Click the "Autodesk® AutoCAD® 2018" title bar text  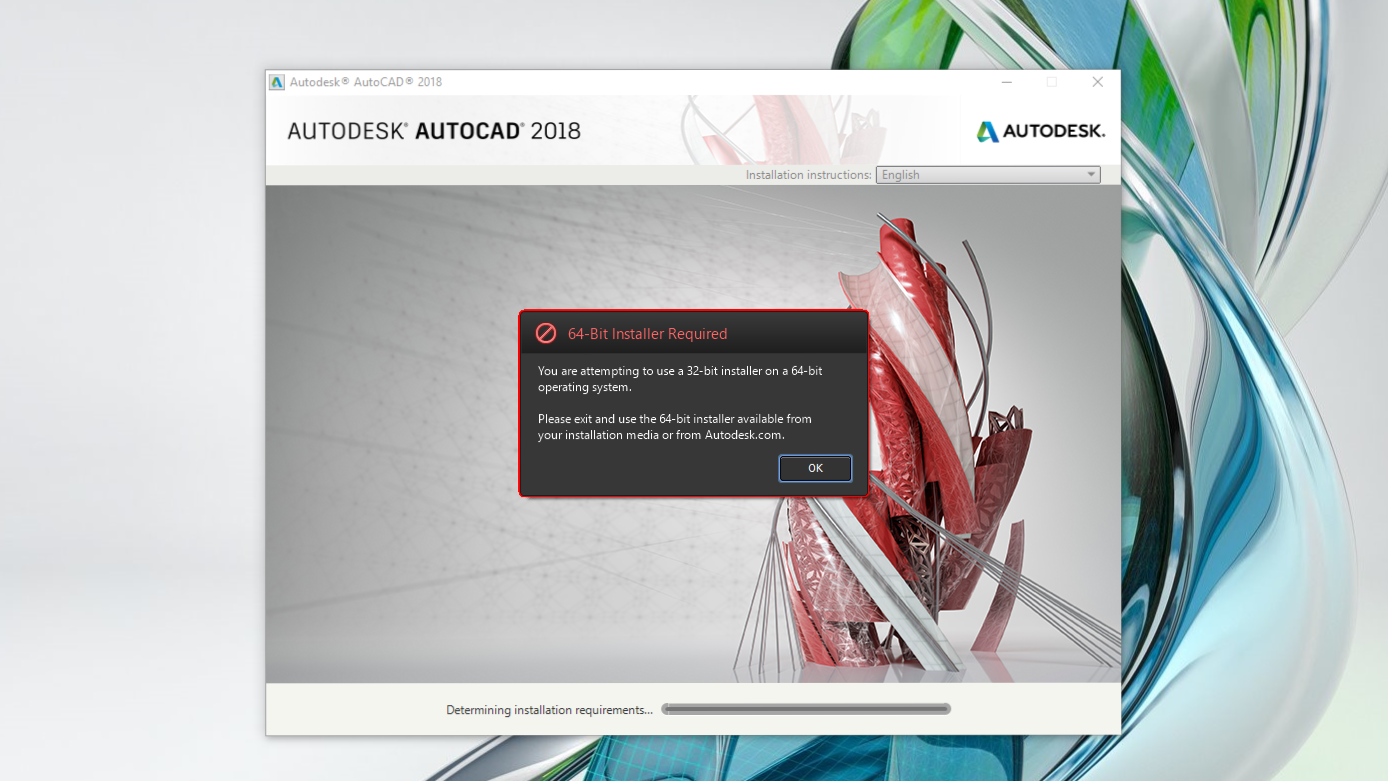(x=366, y=82)
